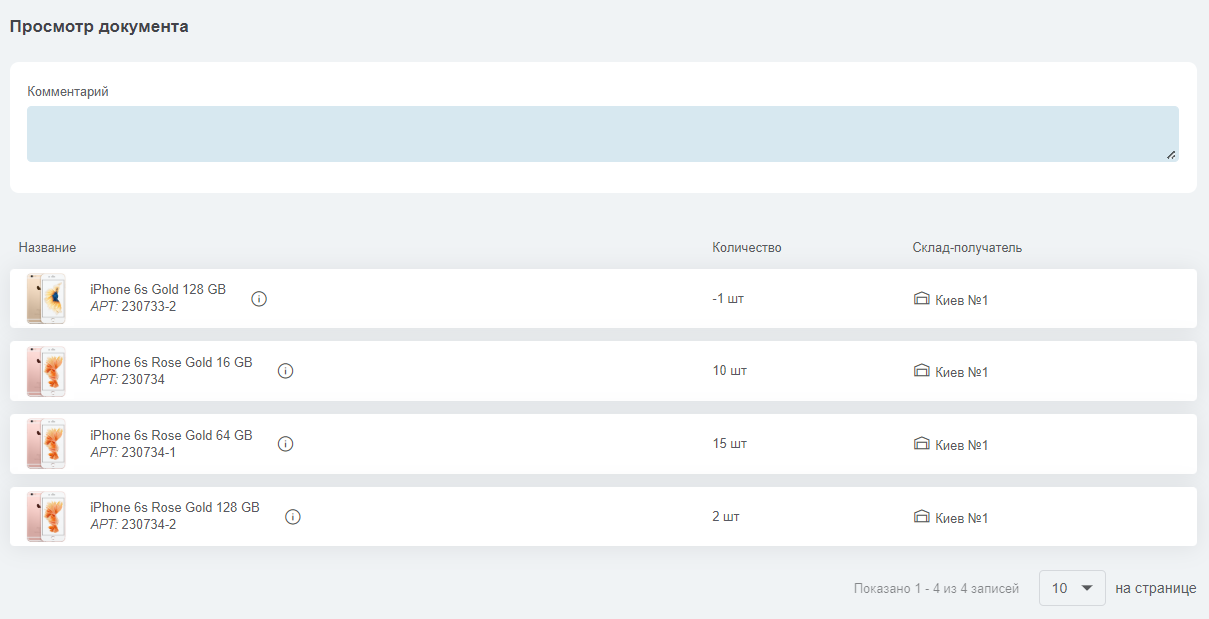Click the Комментарий label
Screen dimensions: 1209x619
click(x=68, y=91)
